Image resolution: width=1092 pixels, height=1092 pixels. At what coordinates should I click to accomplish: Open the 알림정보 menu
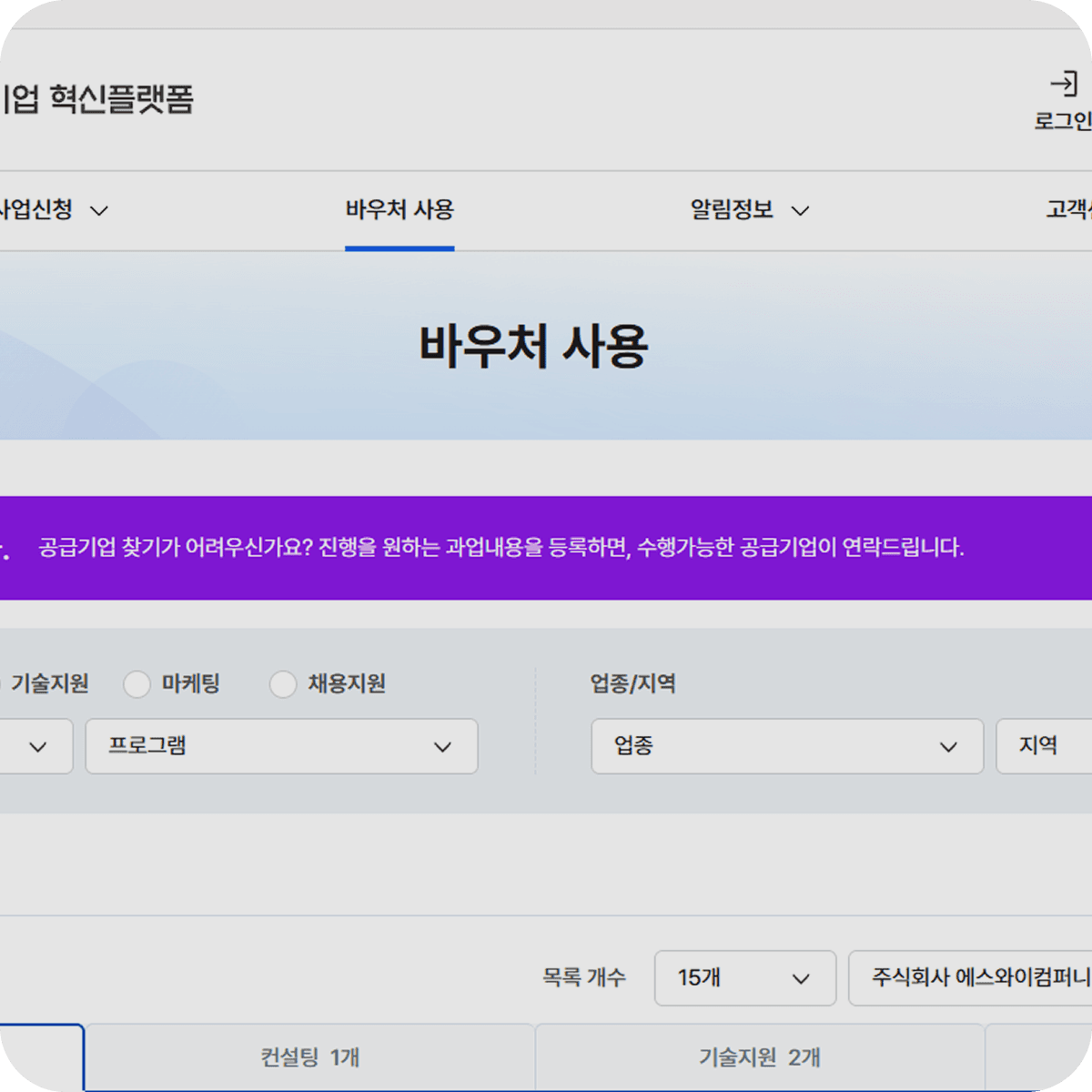[x=732, y=209]
